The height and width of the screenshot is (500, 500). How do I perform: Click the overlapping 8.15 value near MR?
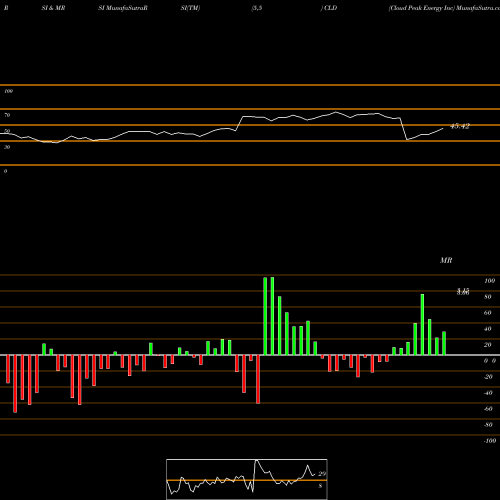463,292
